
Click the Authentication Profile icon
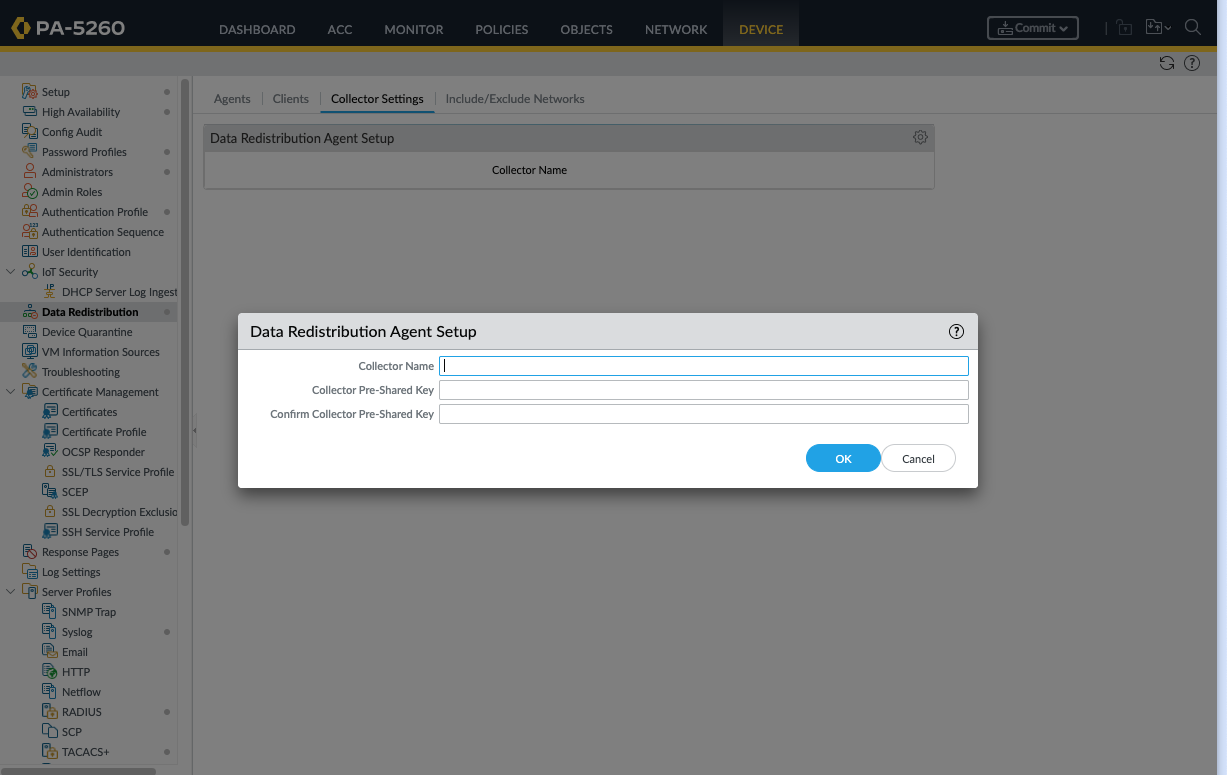click(30, 212)
